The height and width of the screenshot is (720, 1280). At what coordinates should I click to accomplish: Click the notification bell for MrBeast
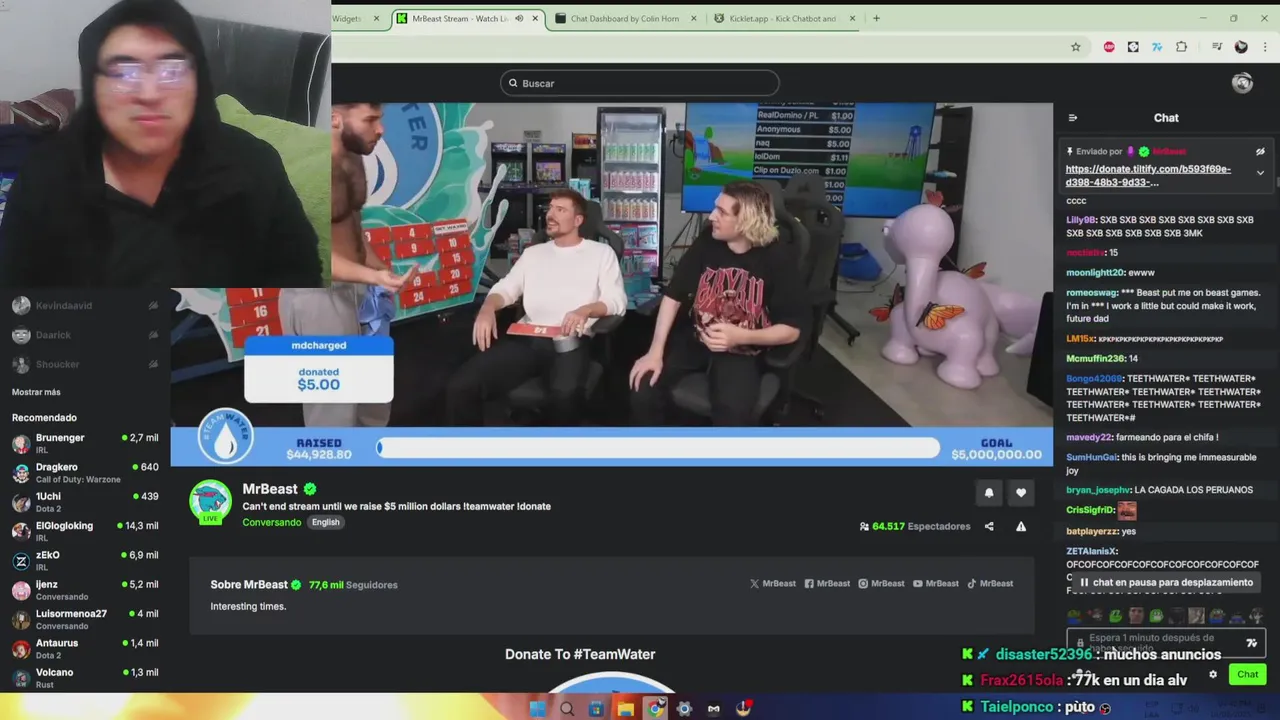[989, 492]
